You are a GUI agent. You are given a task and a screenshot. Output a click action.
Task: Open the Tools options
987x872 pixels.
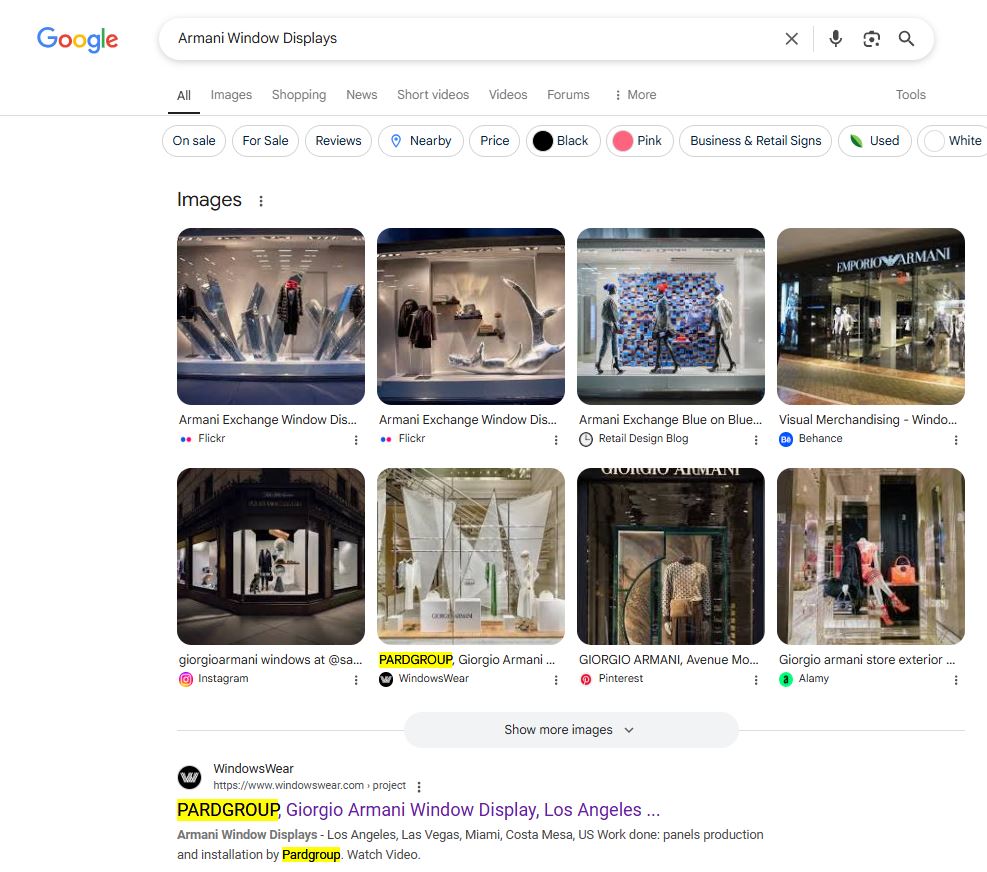[910, 94]
